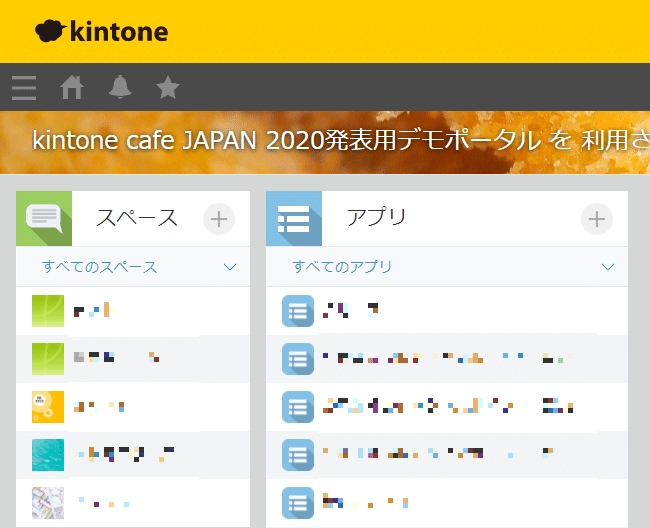Open the second green space thumbnail
The image size is (650, 528).
tap(48, 359)
